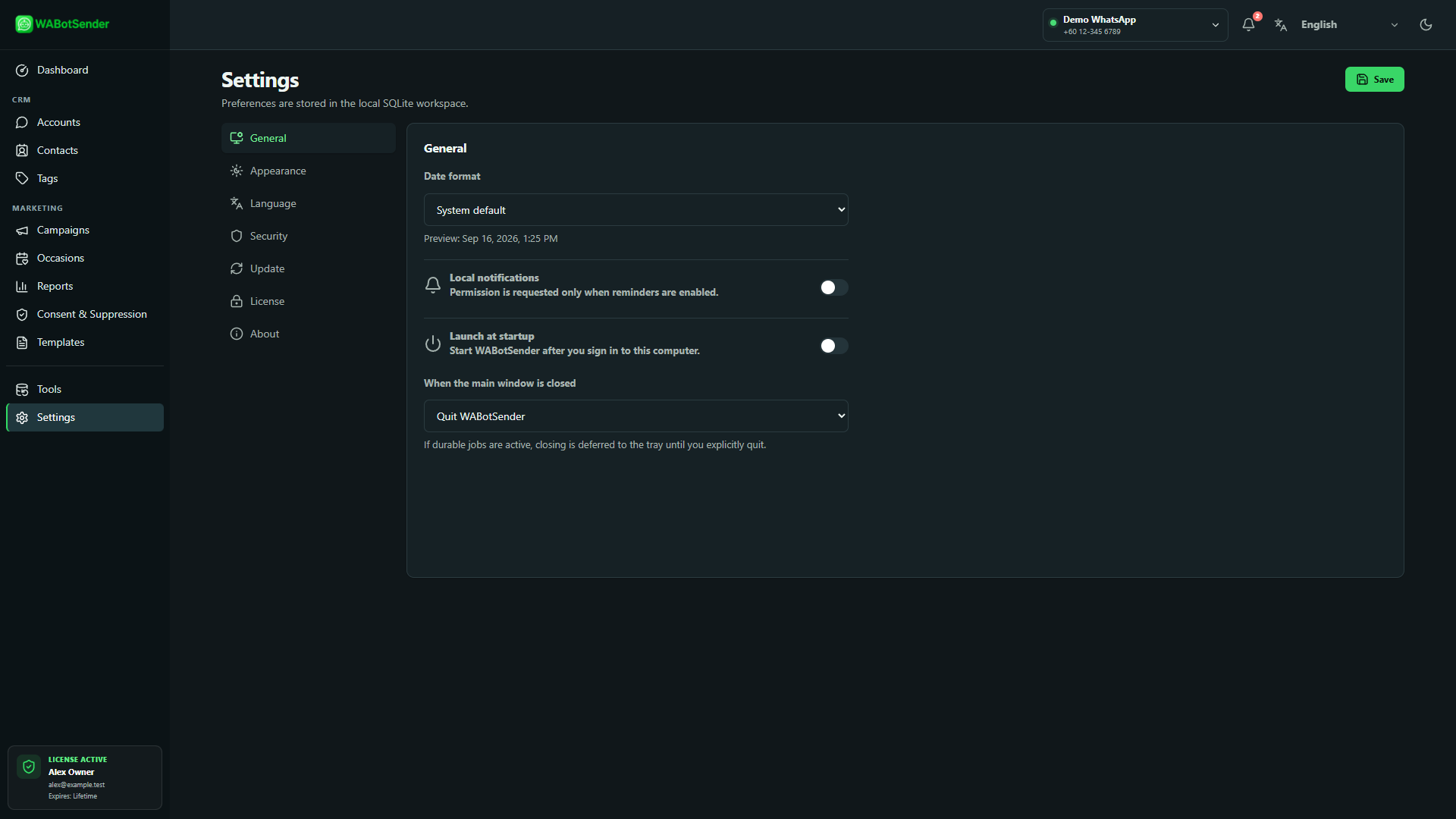Click the Alex Owner license card

[x=85, y=777]
